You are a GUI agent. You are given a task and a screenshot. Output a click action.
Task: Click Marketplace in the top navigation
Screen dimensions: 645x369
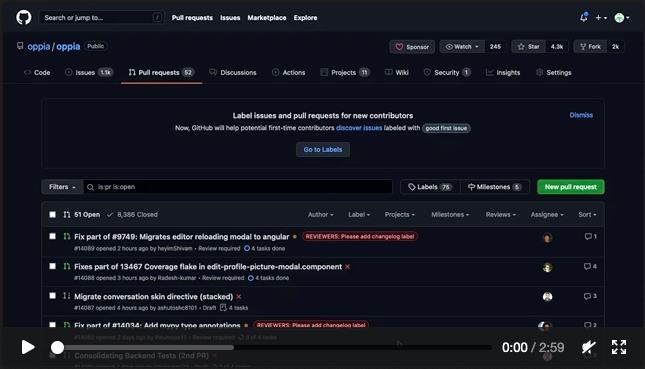(x=267, y=18)
